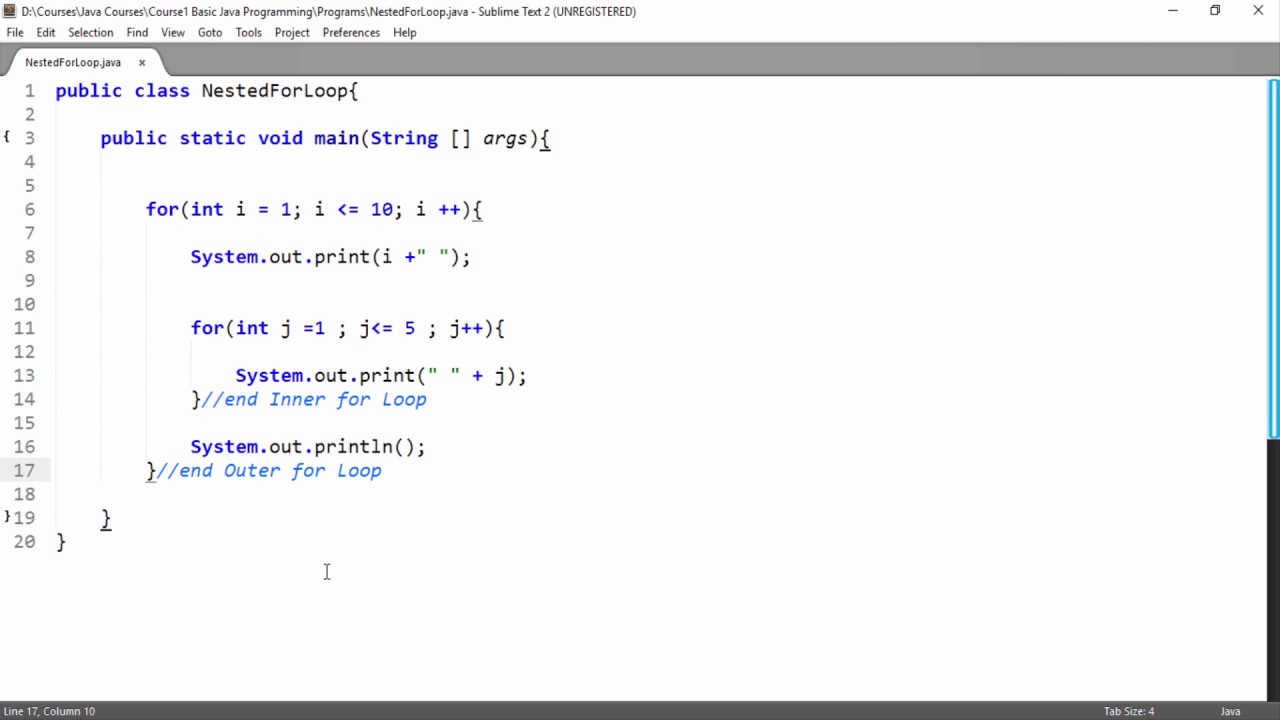Click the closing bracket marker beside line 19
The height and width of the screenshot is (720, 1280).
coord(6,516)
